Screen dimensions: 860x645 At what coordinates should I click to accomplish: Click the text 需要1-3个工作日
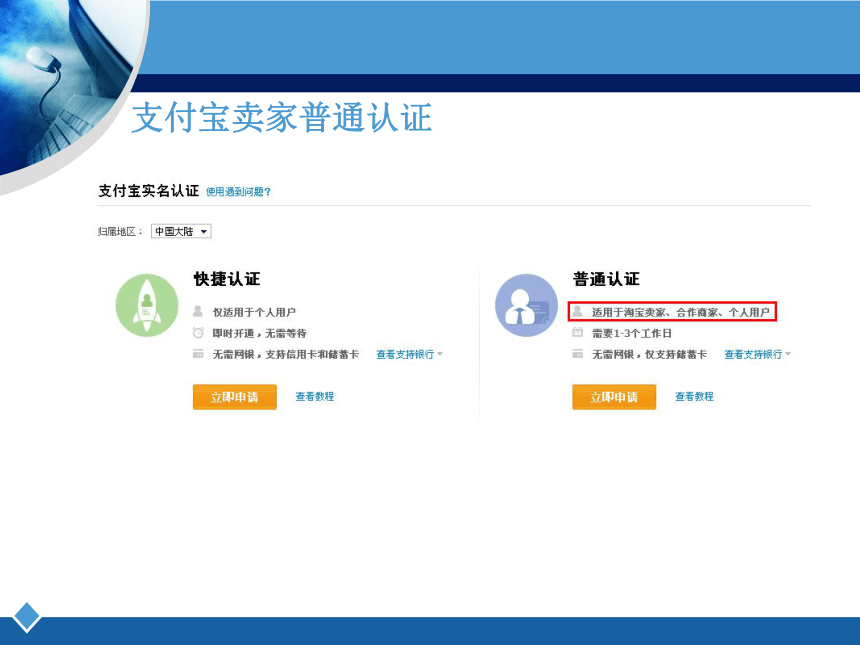[632, 333]
